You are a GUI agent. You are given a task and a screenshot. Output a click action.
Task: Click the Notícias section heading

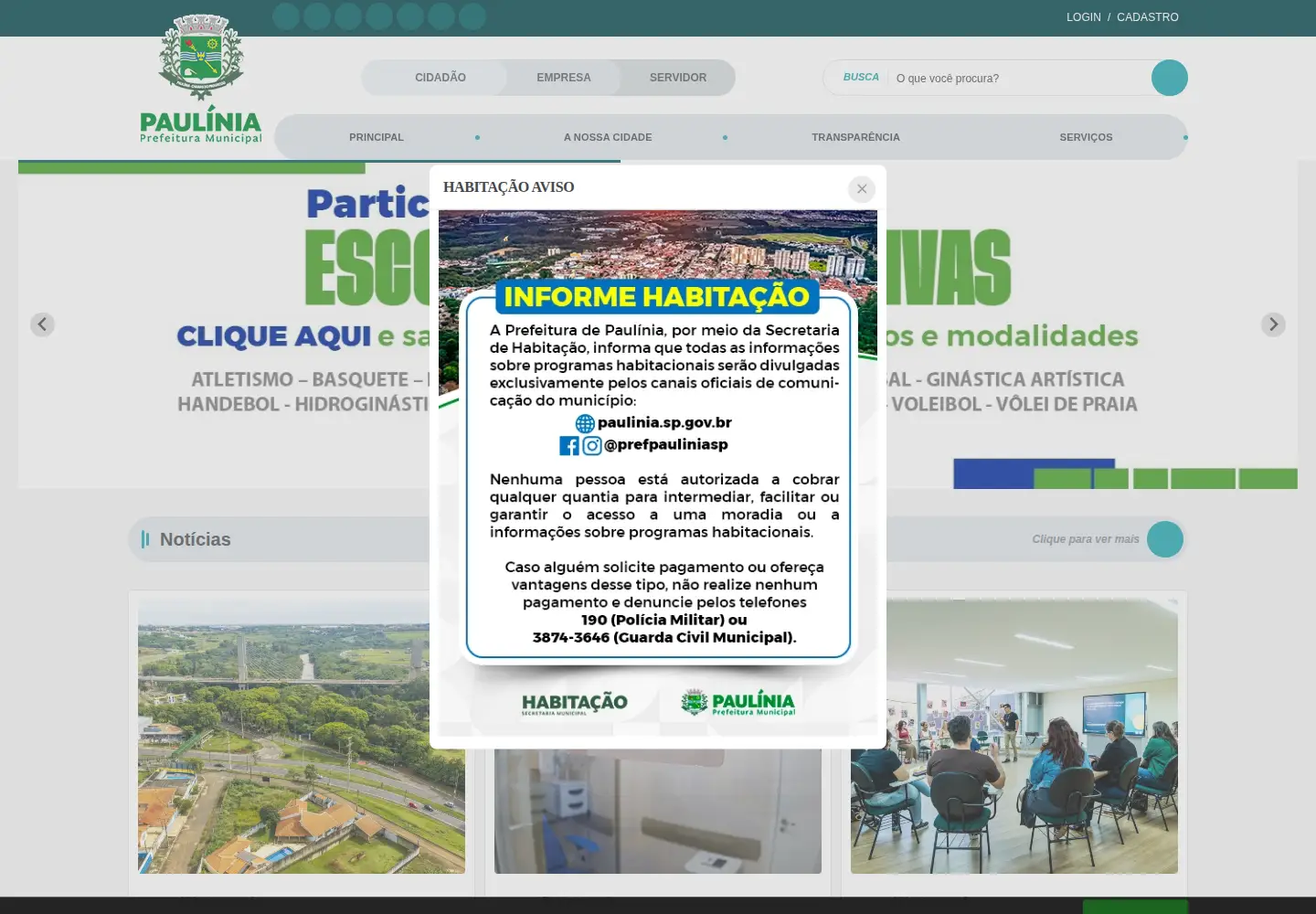tap(196, 539)
